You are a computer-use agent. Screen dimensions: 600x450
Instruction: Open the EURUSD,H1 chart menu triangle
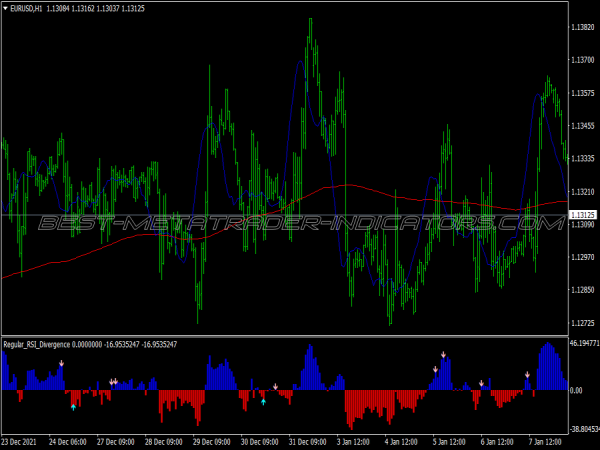(5, 8)
